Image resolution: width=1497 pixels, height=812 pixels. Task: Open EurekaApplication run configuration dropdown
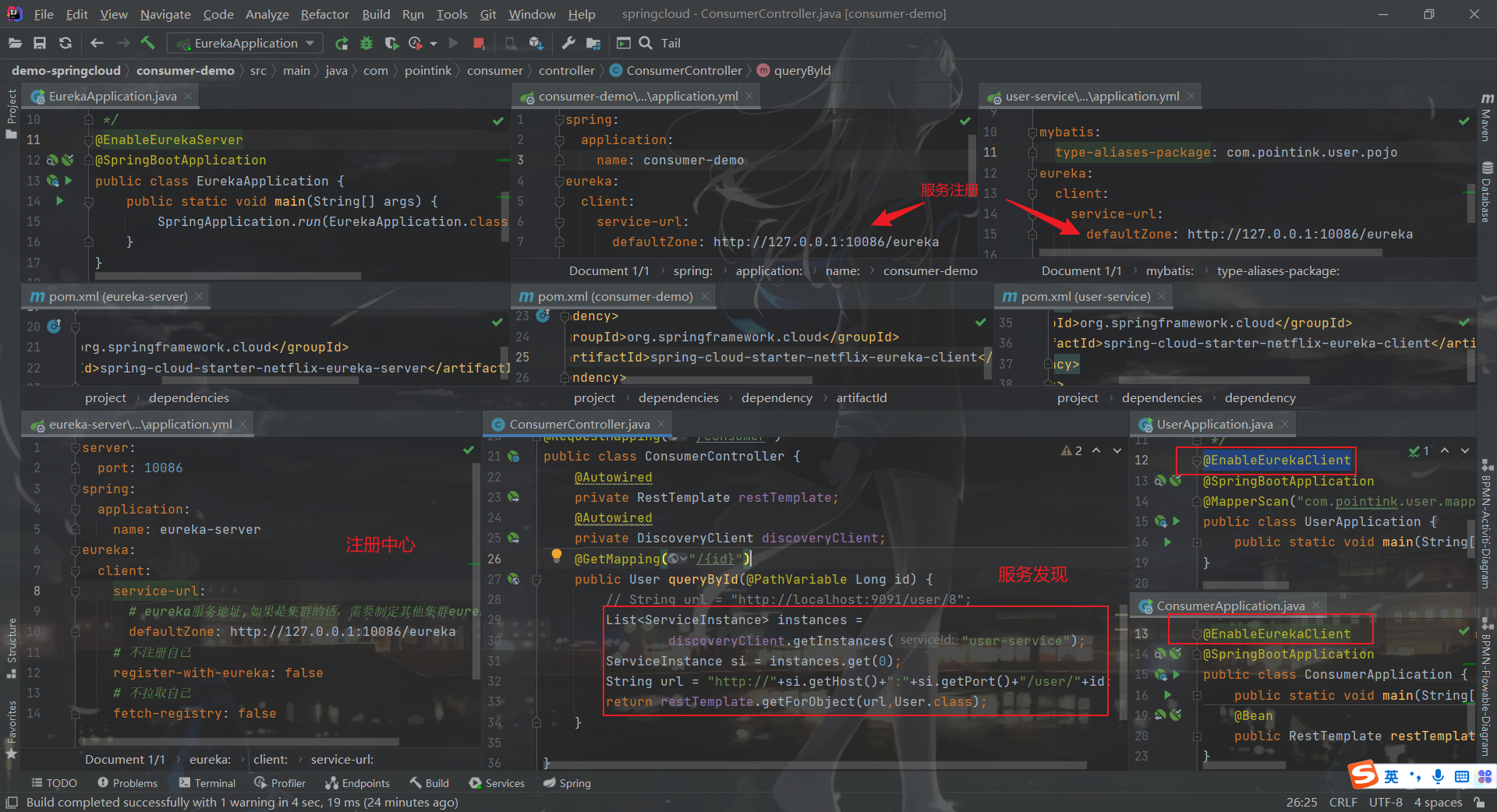(244, 44)
